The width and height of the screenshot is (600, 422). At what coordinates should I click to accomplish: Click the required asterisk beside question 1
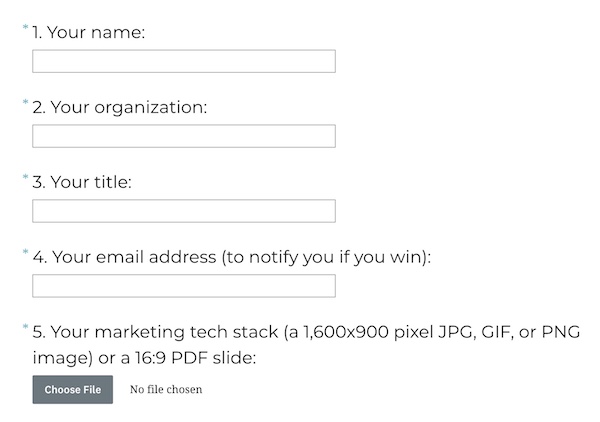point(26,27)
